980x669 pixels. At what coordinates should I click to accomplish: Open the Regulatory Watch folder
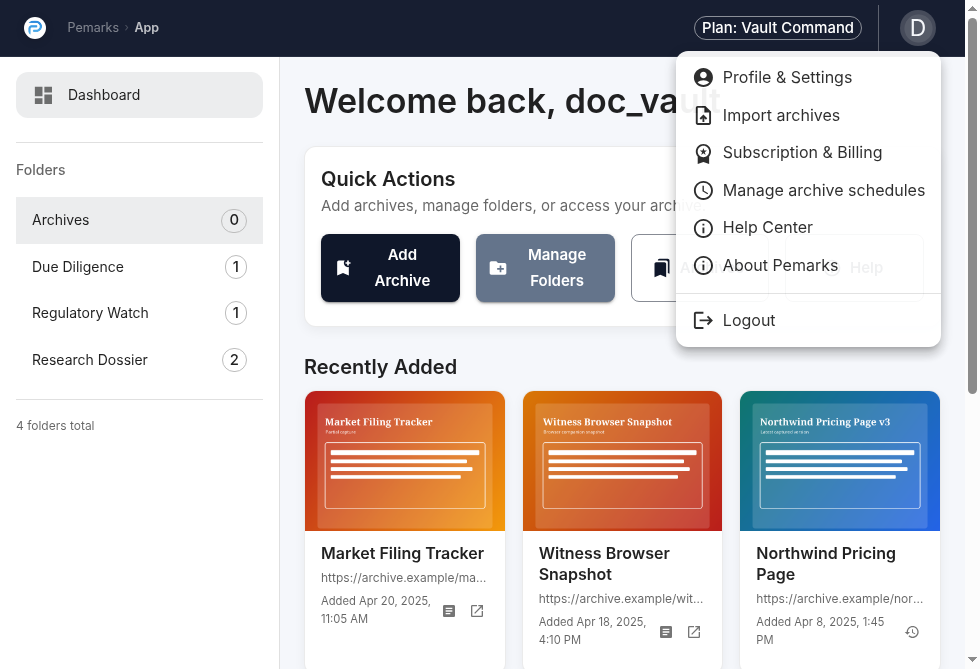click(139, 313)
